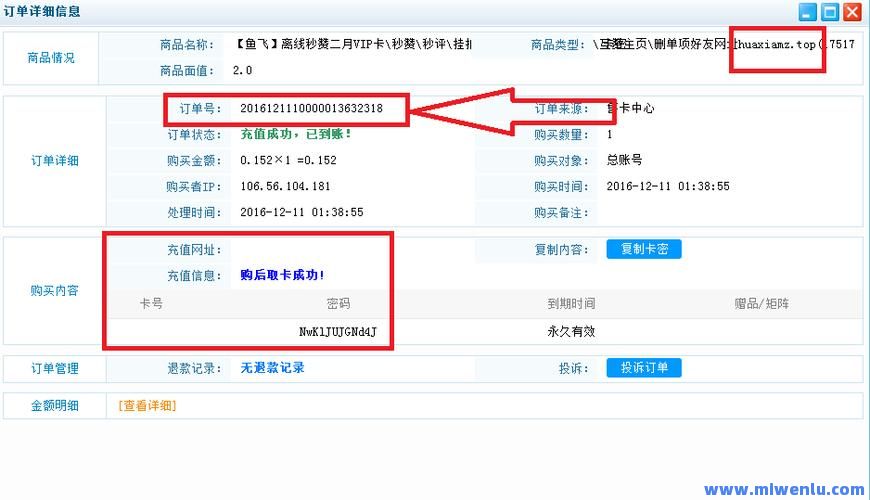
Task: Close the order details window
Action: [x=852, y=12]
